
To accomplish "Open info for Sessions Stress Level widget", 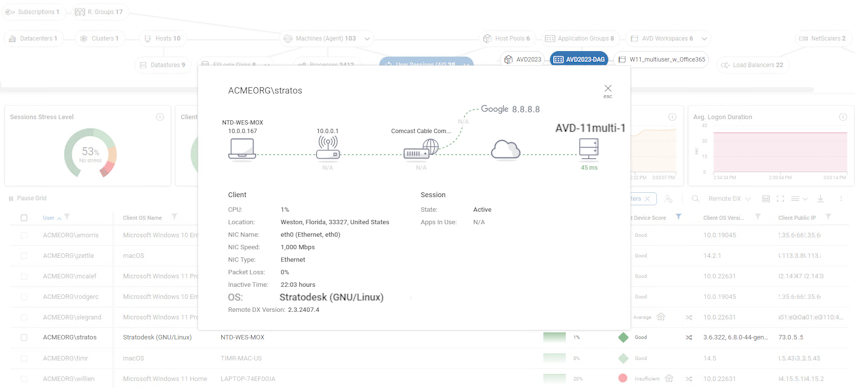I will point(160,117).
